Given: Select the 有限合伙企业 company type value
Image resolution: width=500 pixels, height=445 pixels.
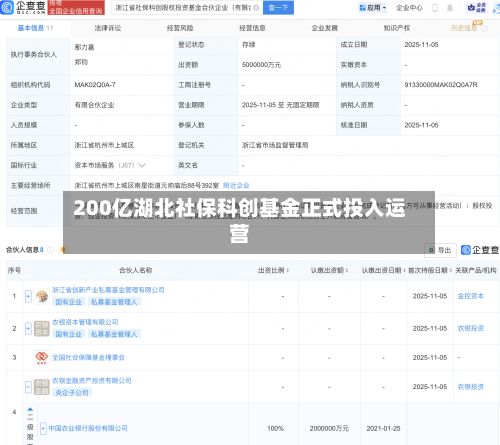Looking at the screenshot, I should (x=94, y=105).
